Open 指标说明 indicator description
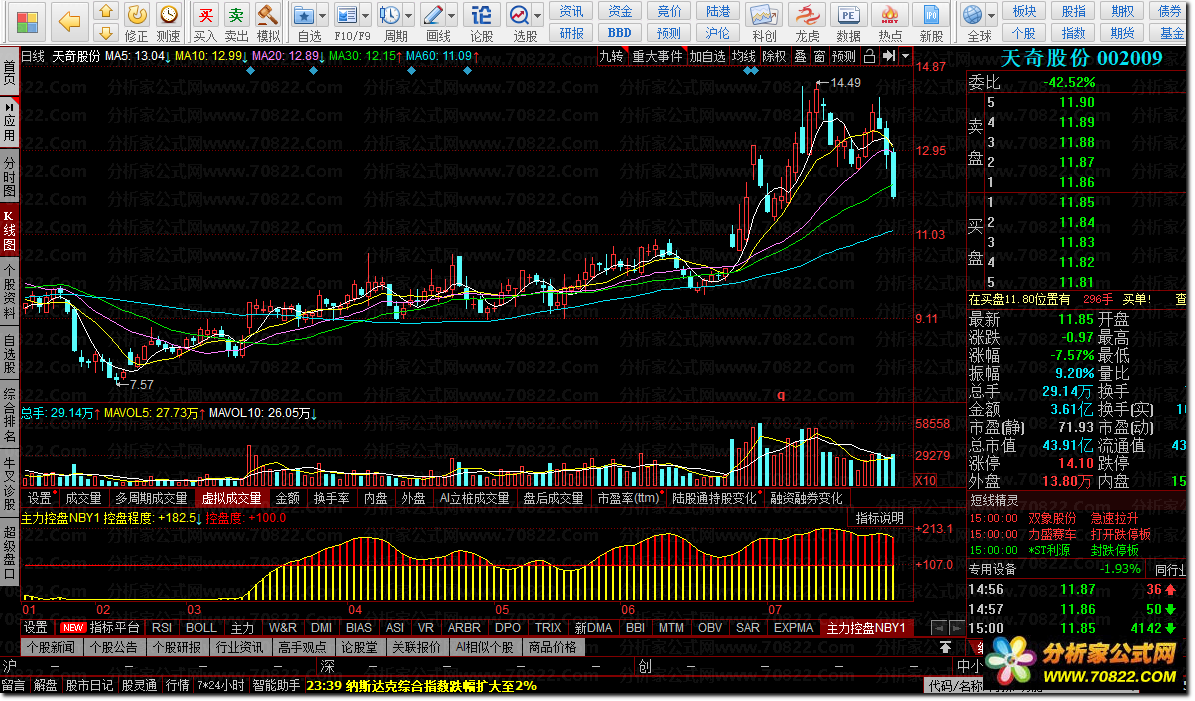 (x=879, y=518)
